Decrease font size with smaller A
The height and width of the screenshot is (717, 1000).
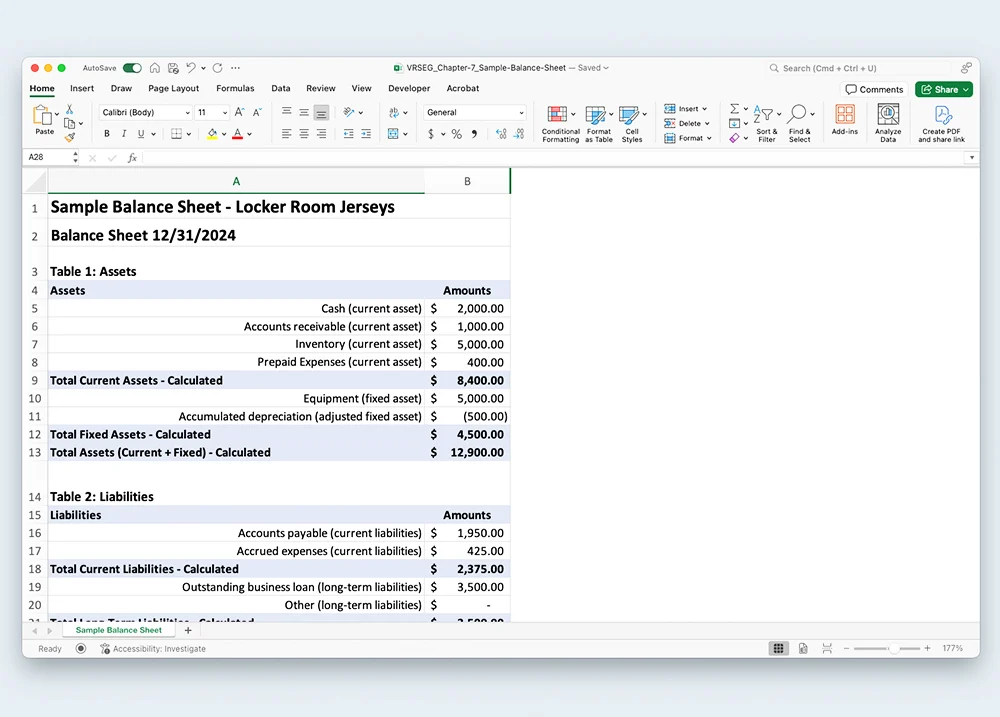point(257,112)
